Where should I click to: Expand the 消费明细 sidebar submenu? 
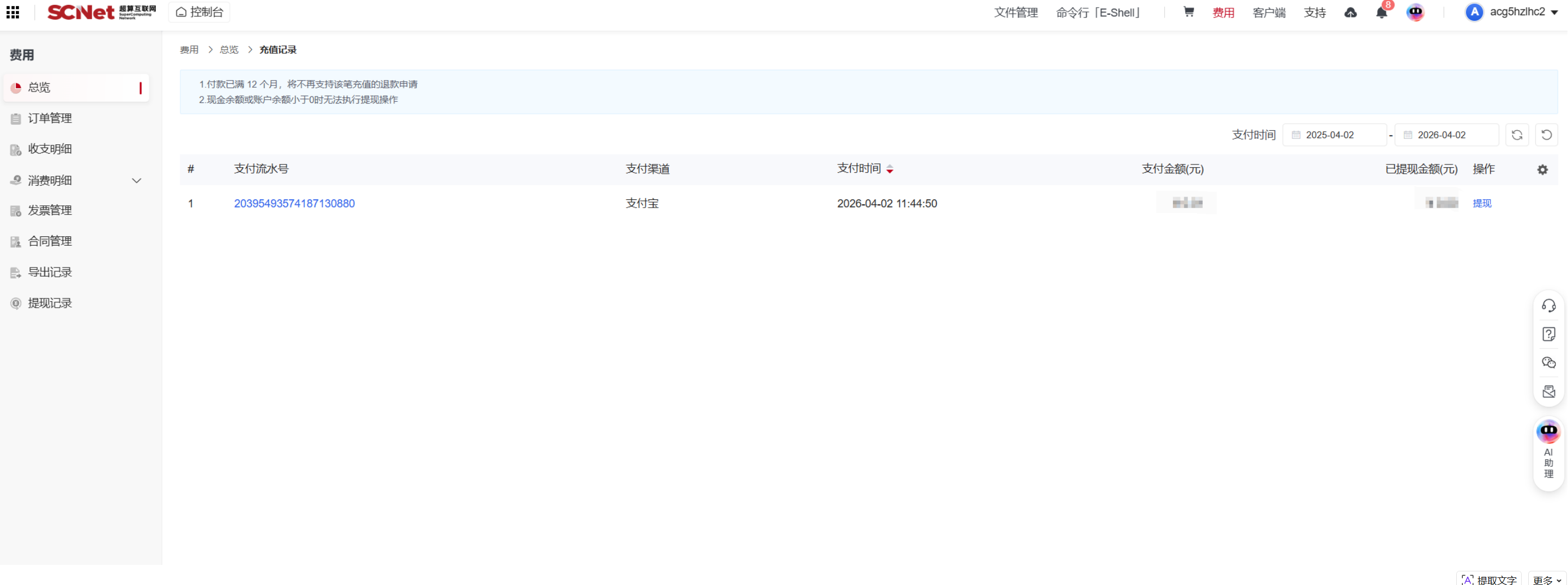136,181
